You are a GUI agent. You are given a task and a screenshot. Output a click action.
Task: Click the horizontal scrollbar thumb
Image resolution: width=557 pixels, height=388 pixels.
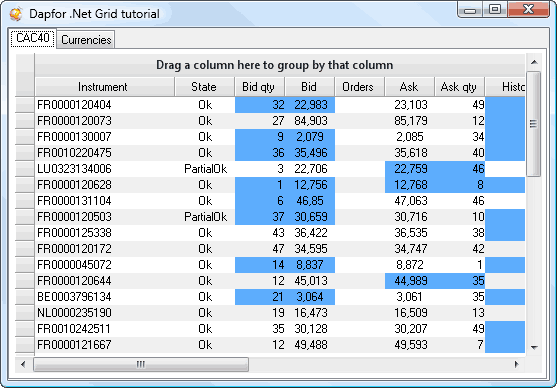pyautogui.click(x=141, y=364)
